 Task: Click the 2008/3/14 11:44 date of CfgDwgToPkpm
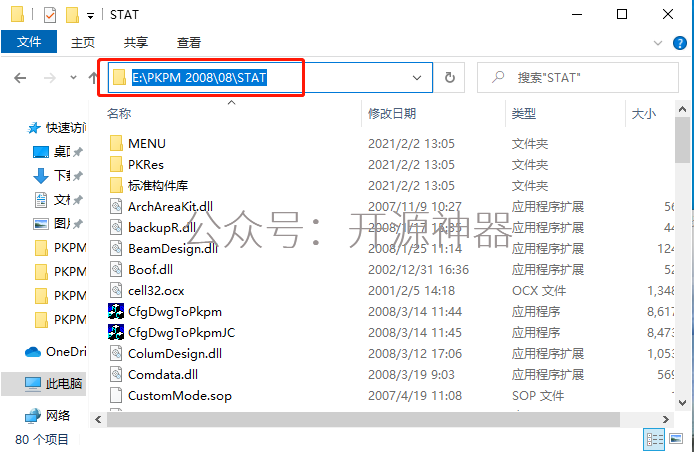(415, 312)
